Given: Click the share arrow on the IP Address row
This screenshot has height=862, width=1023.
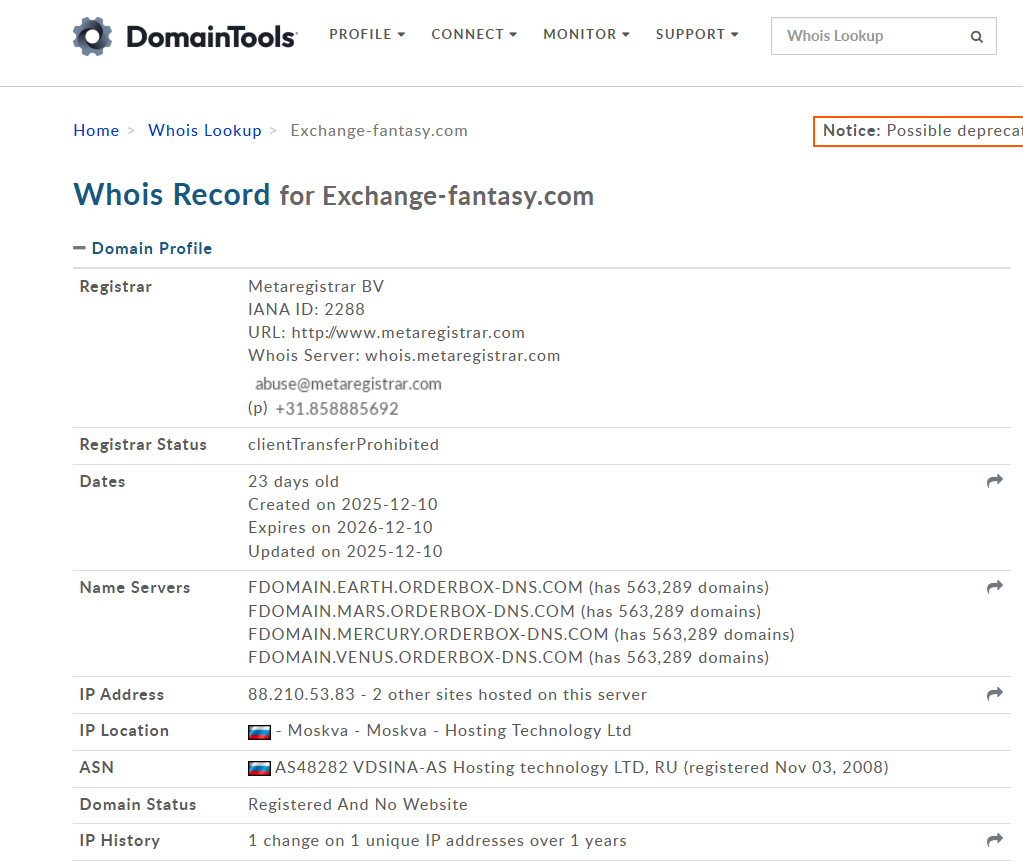Looking at the screenshot, I should [994, 693].
